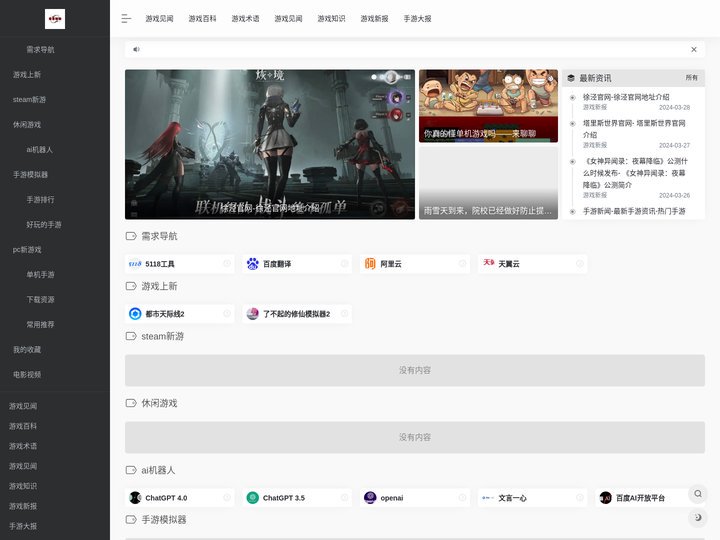
Task: Open the 休闲游戏 section heading
Action: [x=159, y=403]
